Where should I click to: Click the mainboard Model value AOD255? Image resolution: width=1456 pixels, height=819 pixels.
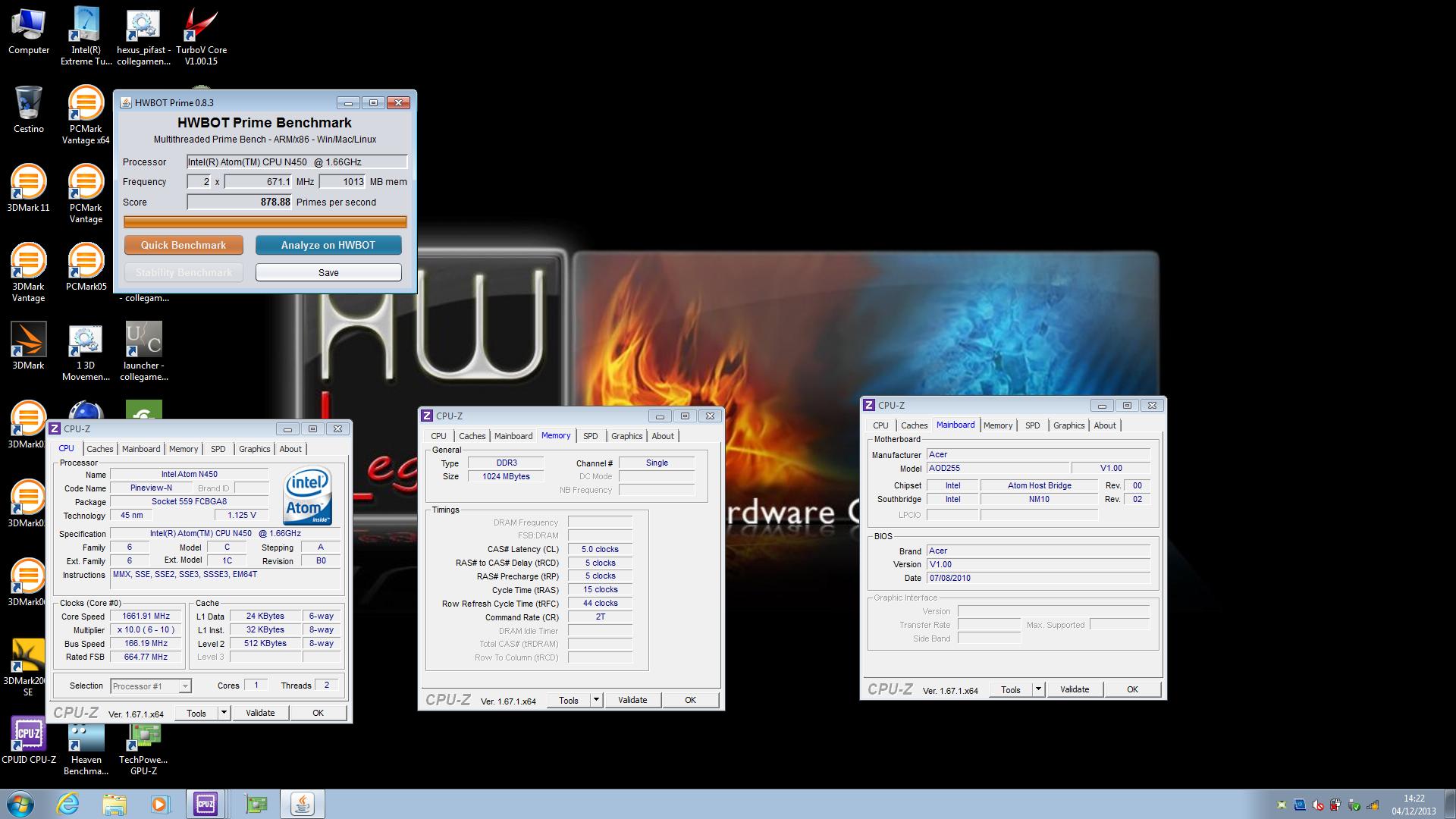(998, 468)
